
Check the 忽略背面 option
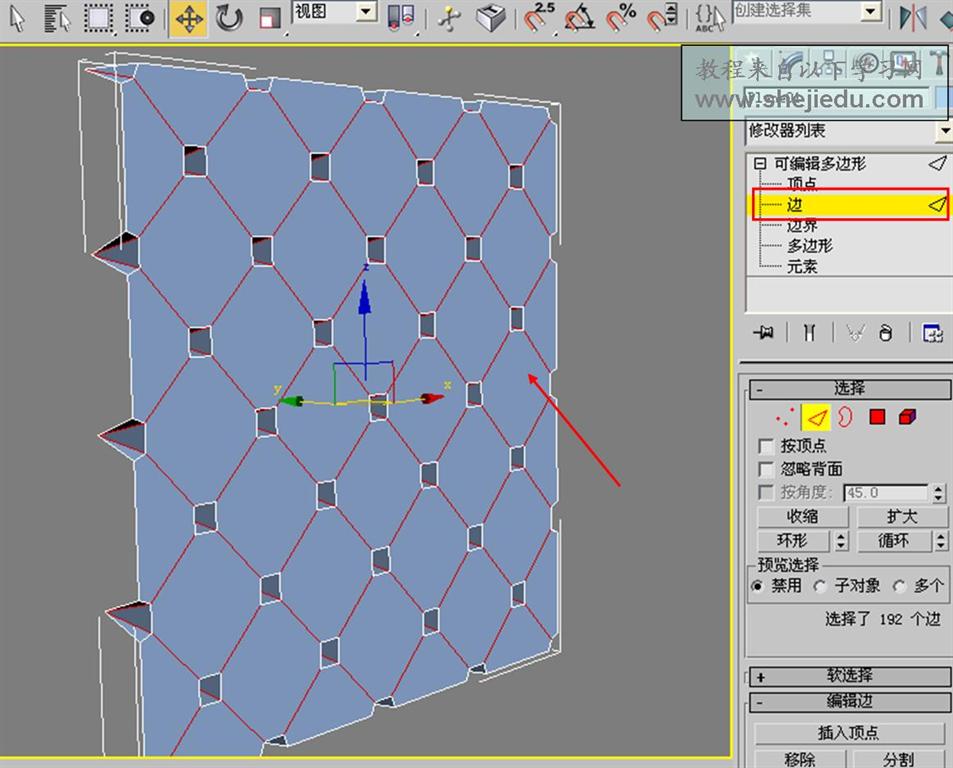(767, 469)
